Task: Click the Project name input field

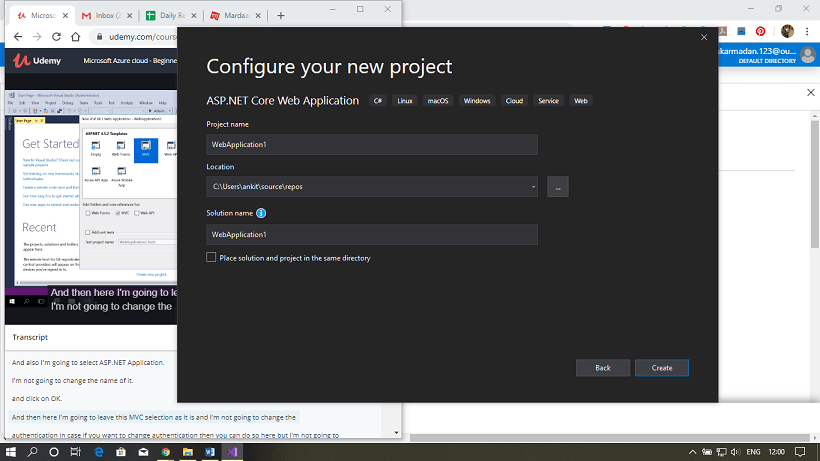Action: (x=372, y=144)
